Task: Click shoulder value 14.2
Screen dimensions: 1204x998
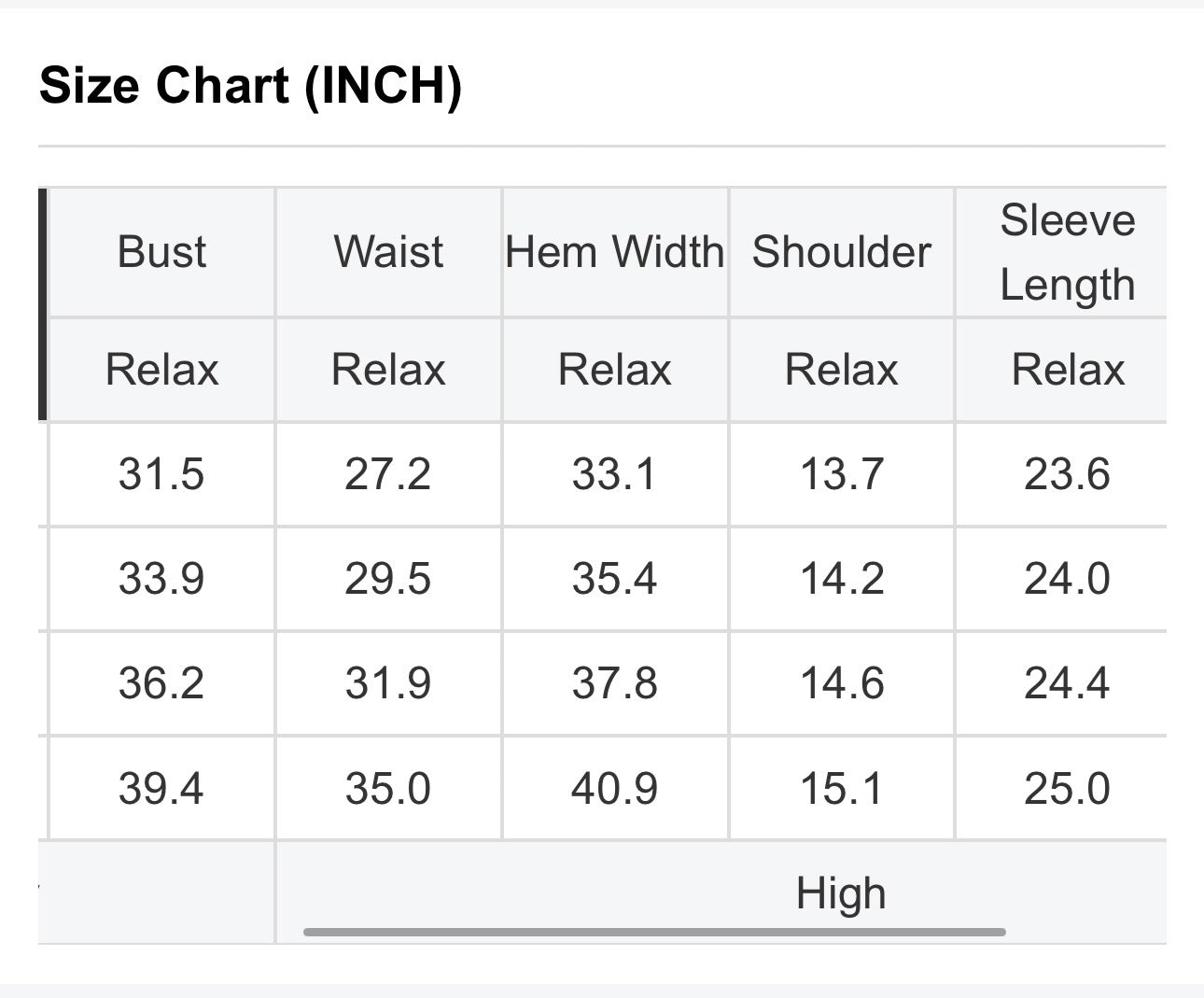Action: pos(842,579)
